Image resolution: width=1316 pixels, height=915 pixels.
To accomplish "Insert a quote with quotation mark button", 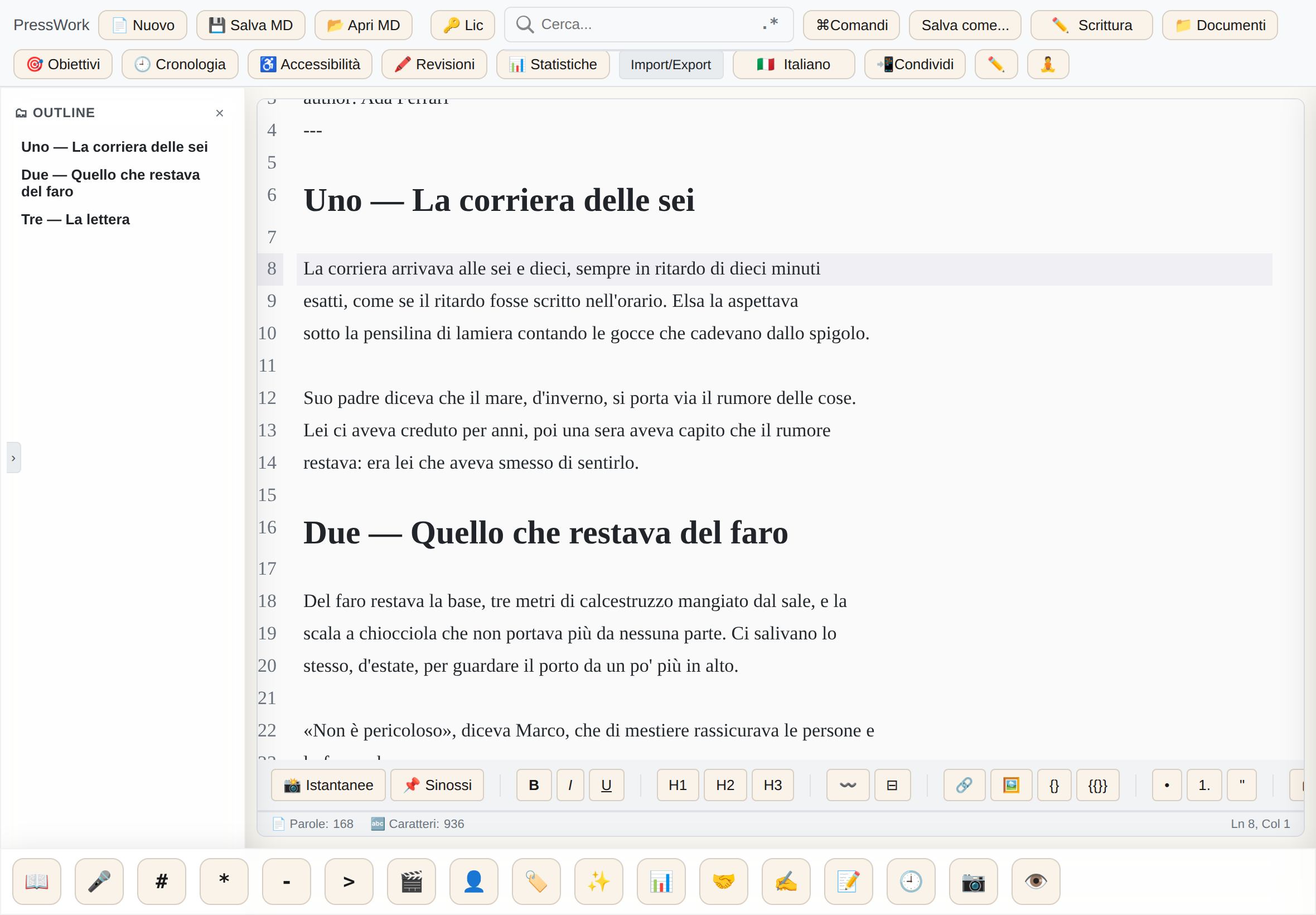I will (x=1242, y=785).
